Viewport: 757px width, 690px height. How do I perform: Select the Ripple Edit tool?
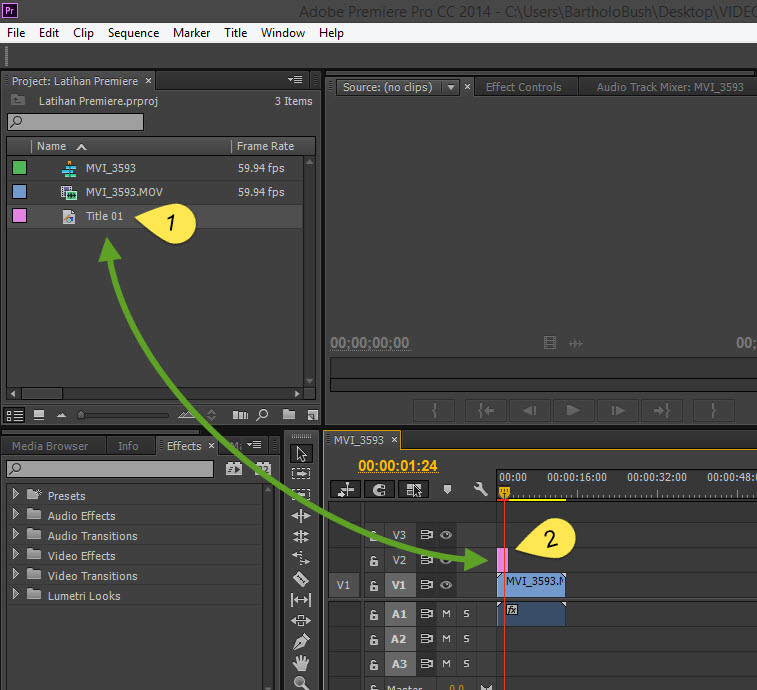[x=301, y=516]
